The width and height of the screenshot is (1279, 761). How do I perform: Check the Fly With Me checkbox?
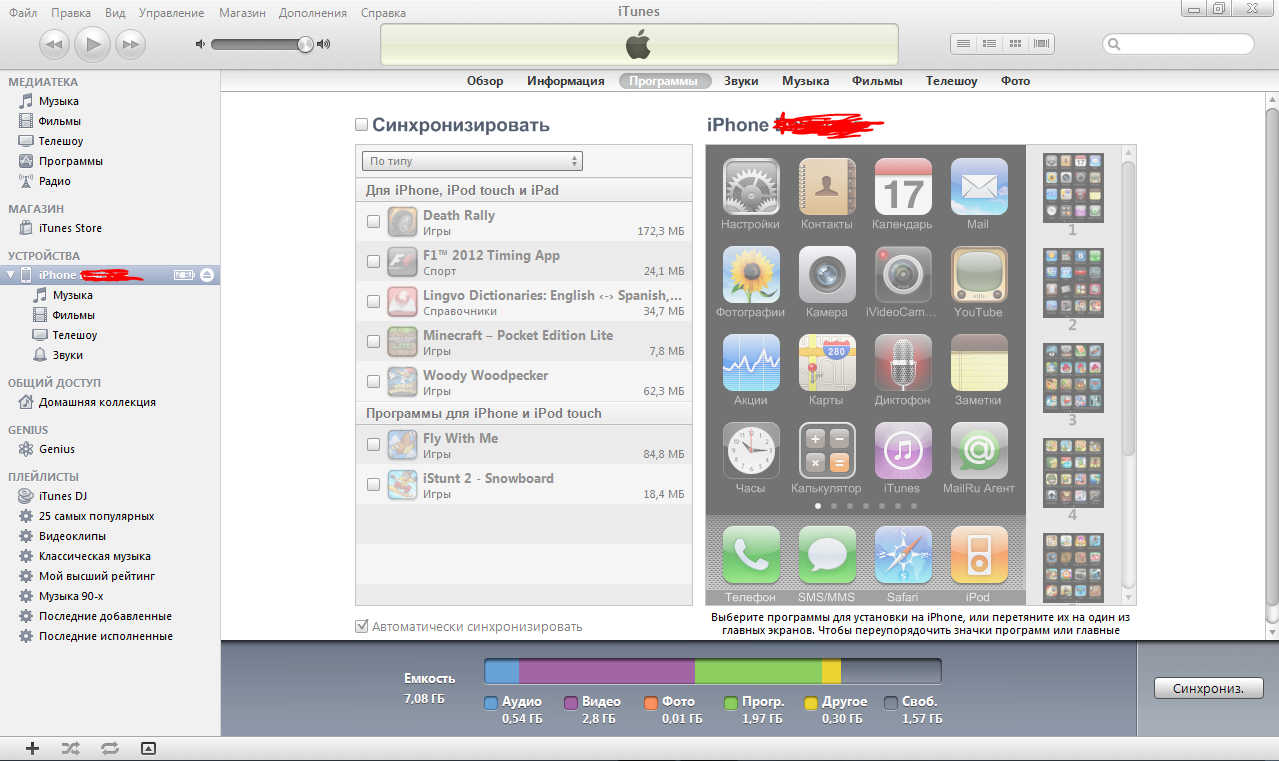pos(373,445)
